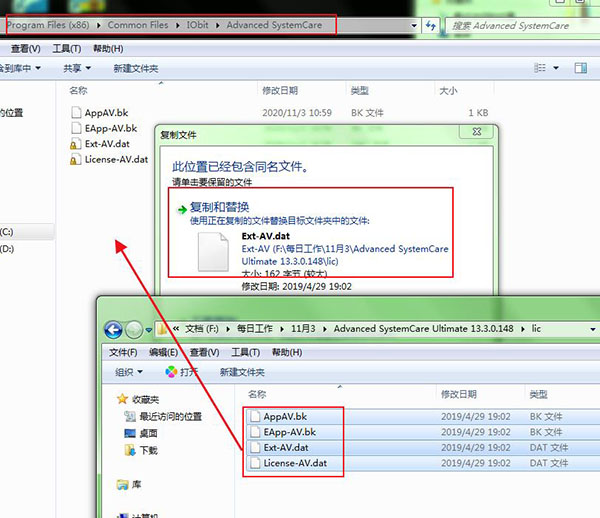Select 库 in lic window sidebar
The image size is (600, 518).
point(129,485)
